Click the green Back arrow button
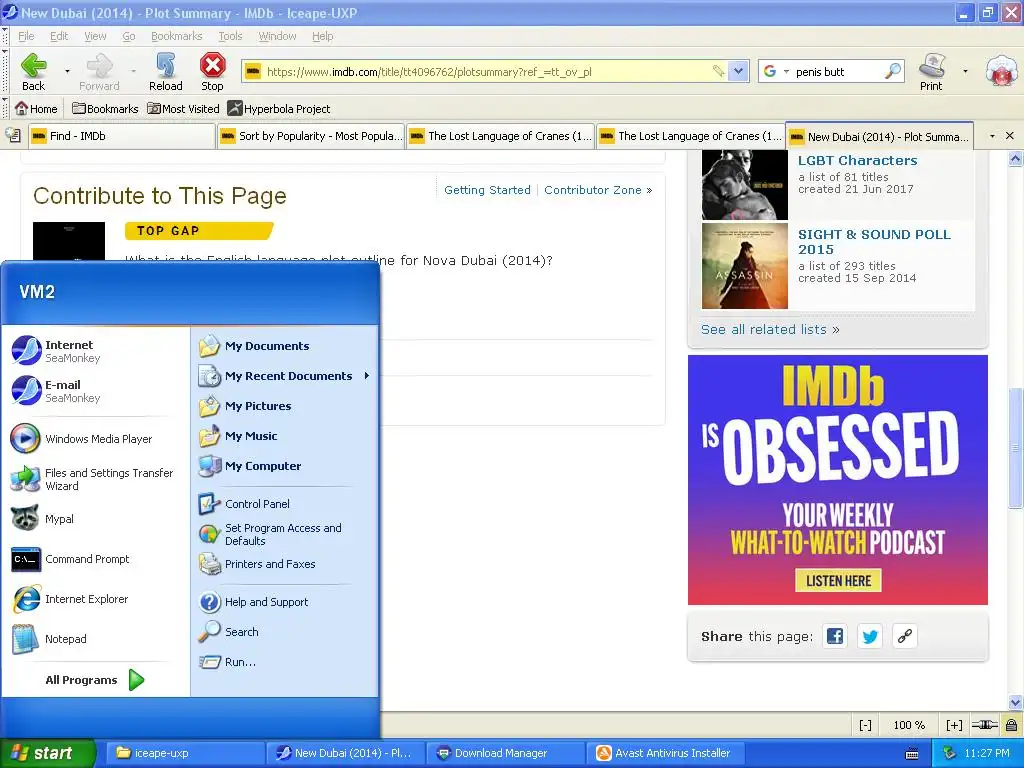1024x768 pixels. 33,72
